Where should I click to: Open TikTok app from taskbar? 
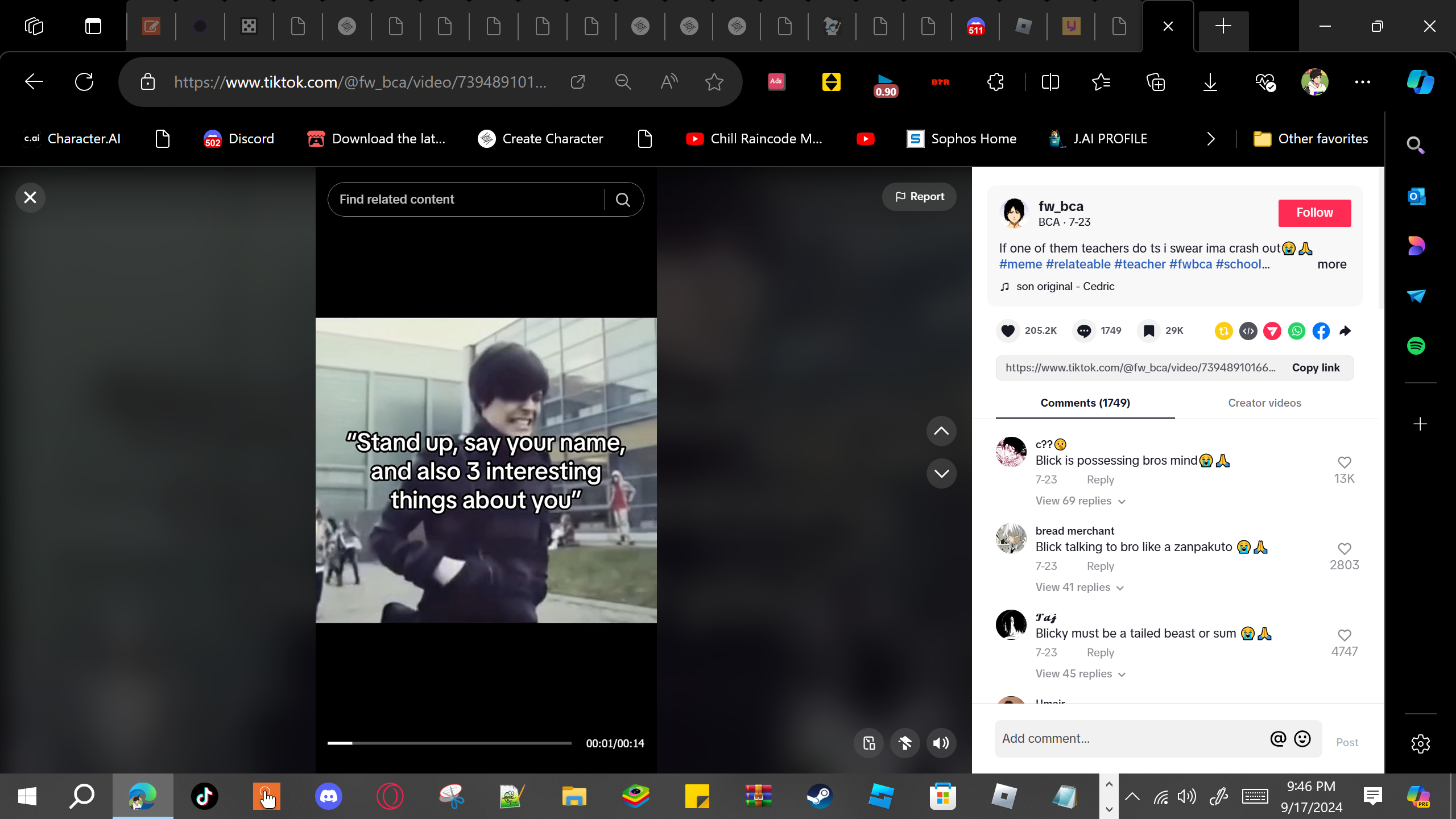[204, 796]
